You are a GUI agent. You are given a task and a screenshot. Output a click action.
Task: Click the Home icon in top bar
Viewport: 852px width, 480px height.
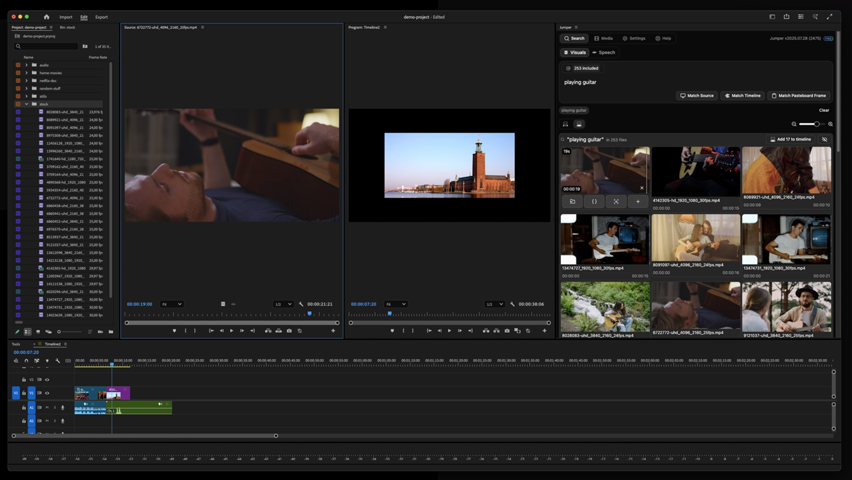46,17
